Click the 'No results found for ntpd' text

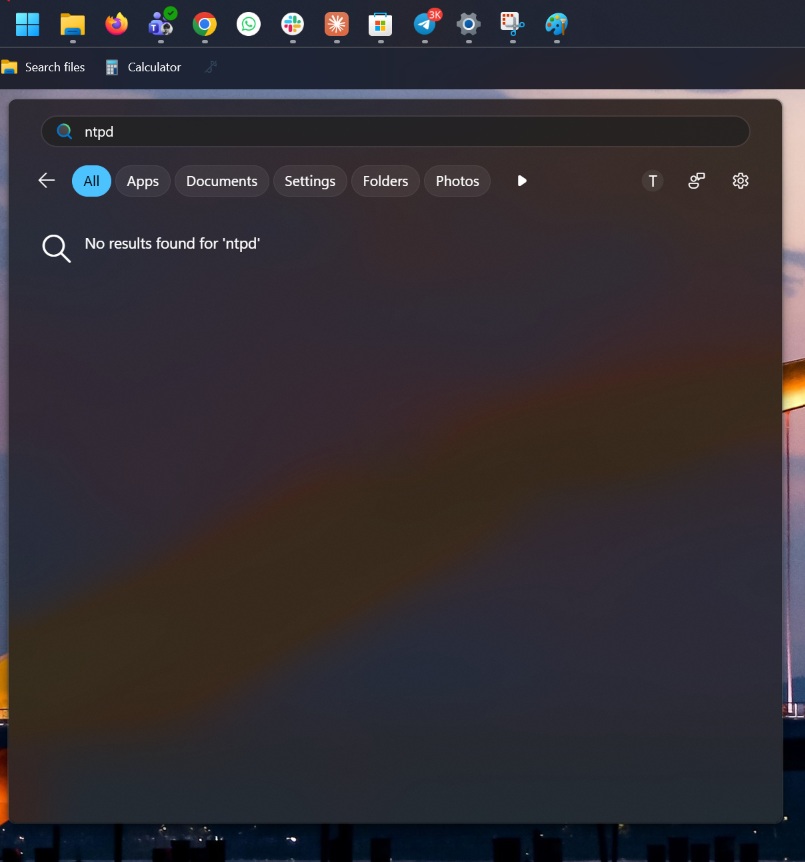tap(172, 244)
